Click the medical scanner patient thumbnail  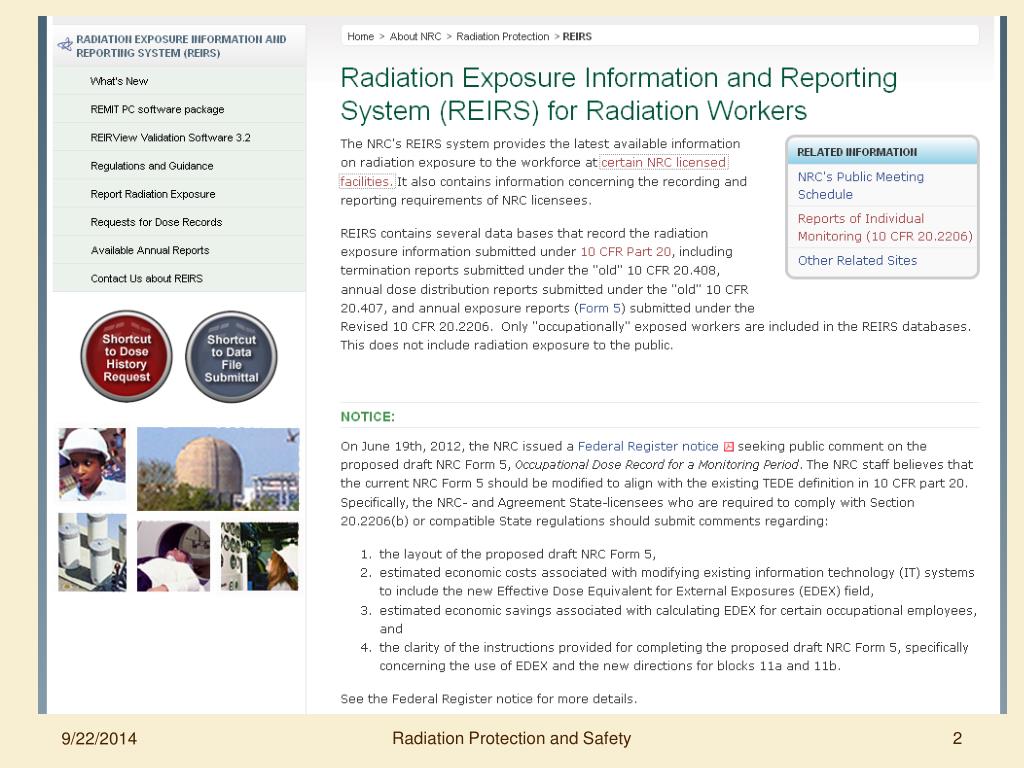coord(173,556)
